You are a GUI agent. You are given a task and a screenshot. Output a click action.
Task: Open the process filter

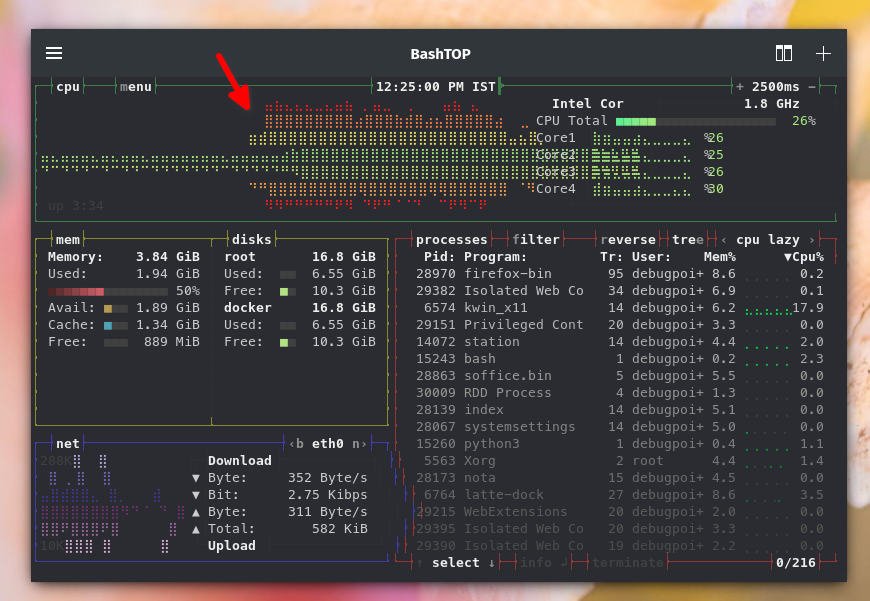pos(537,239)
